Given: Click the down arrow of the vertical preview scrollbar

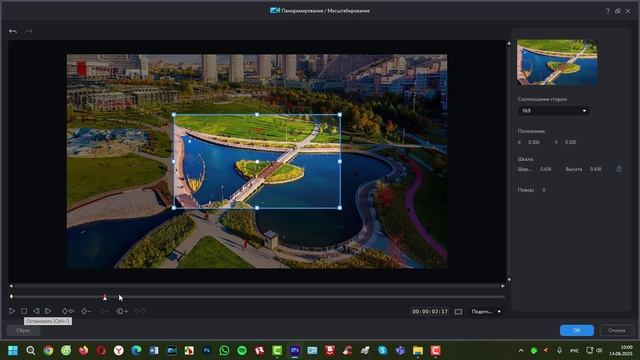Looking at the screenshot, I should (x=509, y=280).
